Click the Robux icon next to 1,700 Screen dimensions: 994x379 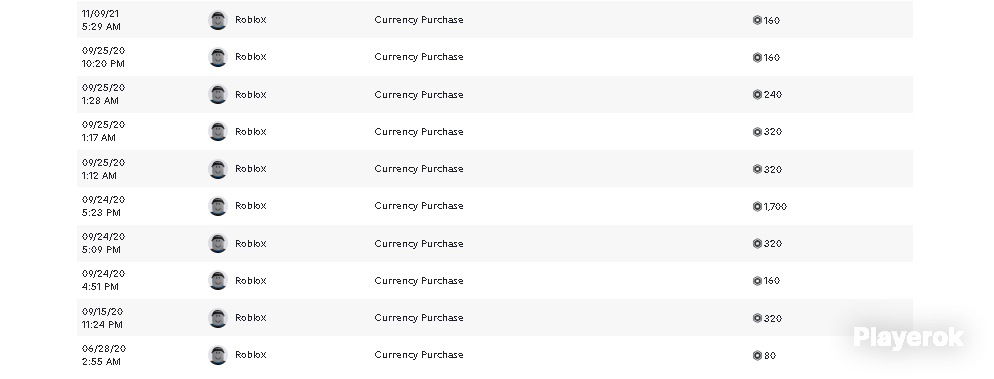pyautogui.click(x=757, y=207)
